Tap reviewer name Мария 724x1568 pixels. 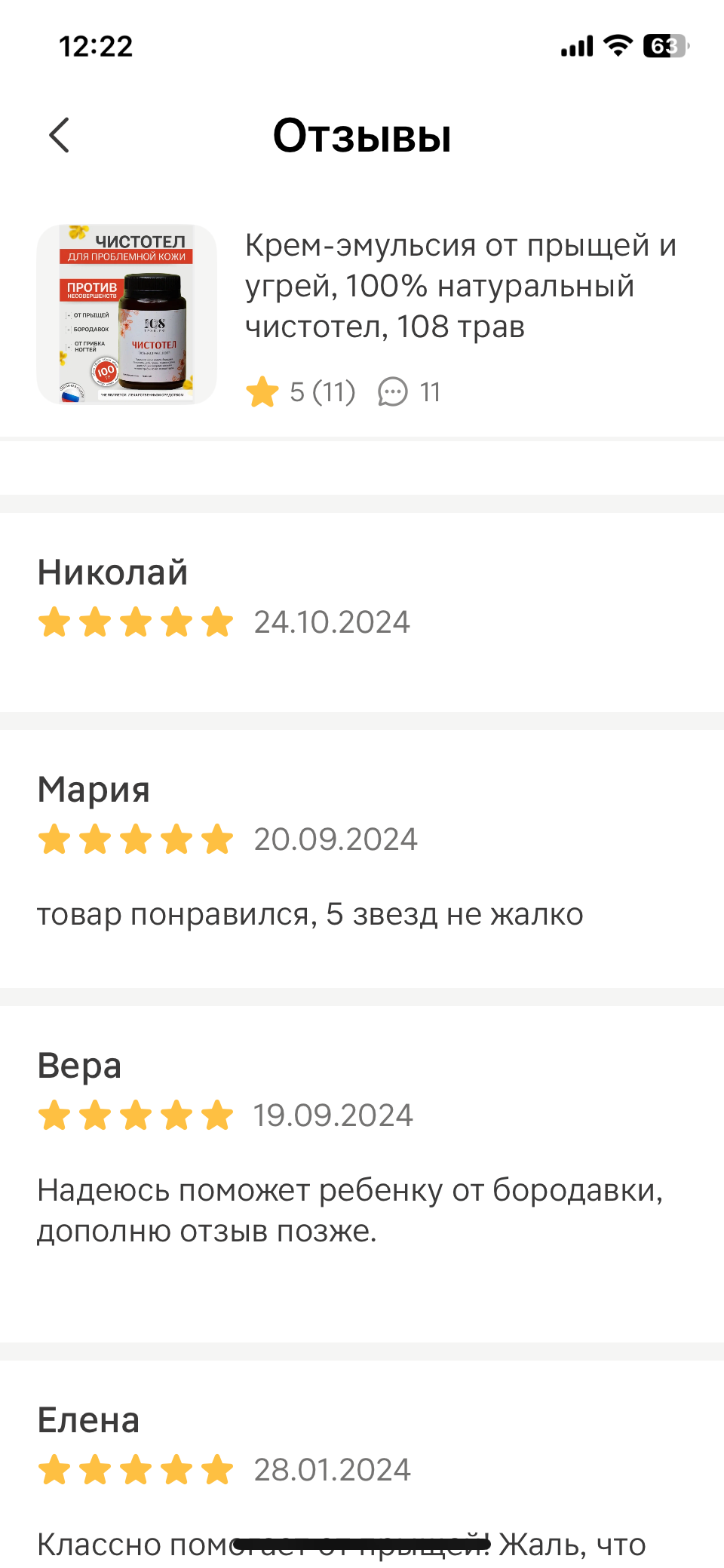coord(94,790)
